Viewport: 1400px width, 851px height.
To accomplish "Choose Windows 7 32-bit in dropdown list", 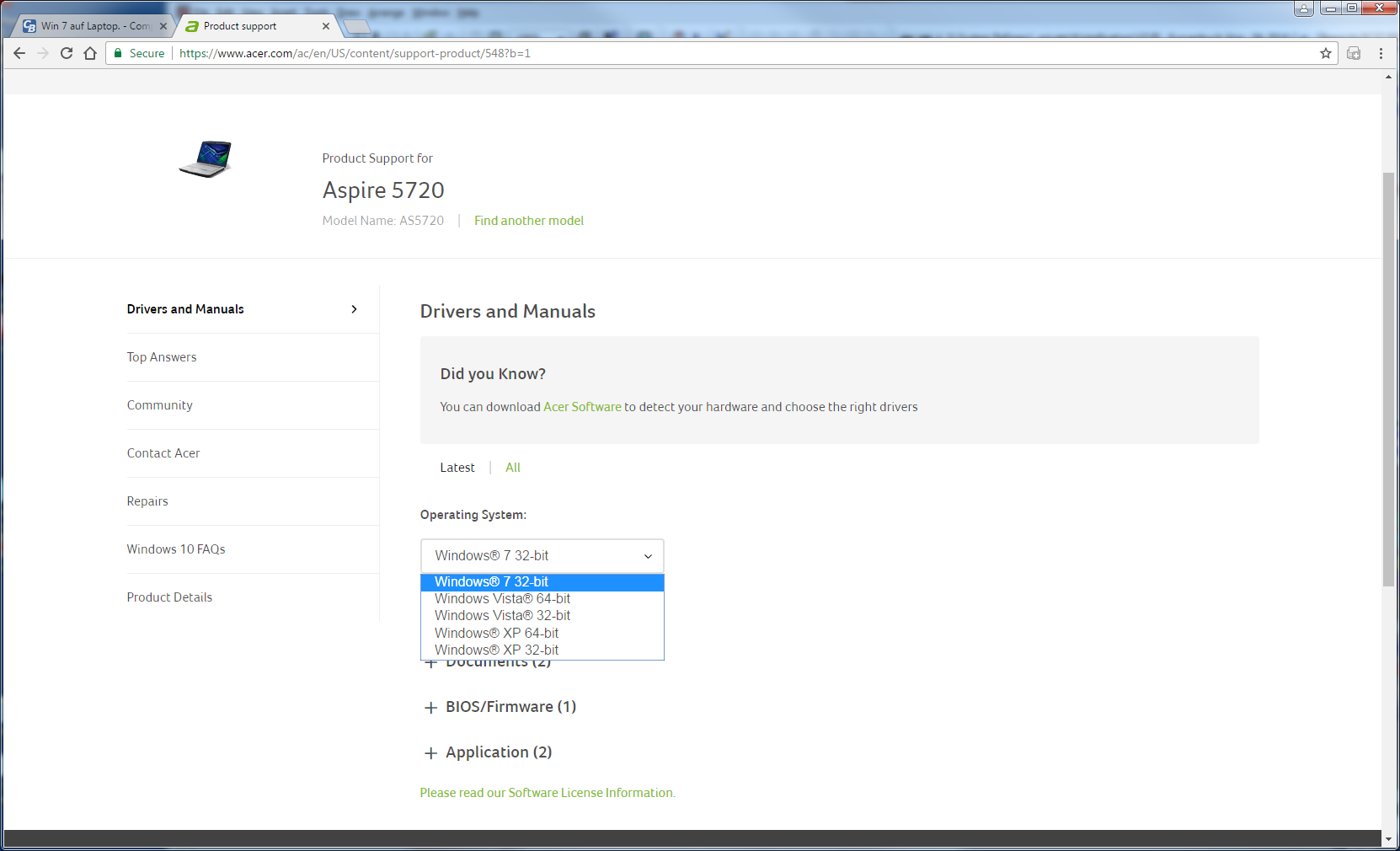I will click(542, 582).
